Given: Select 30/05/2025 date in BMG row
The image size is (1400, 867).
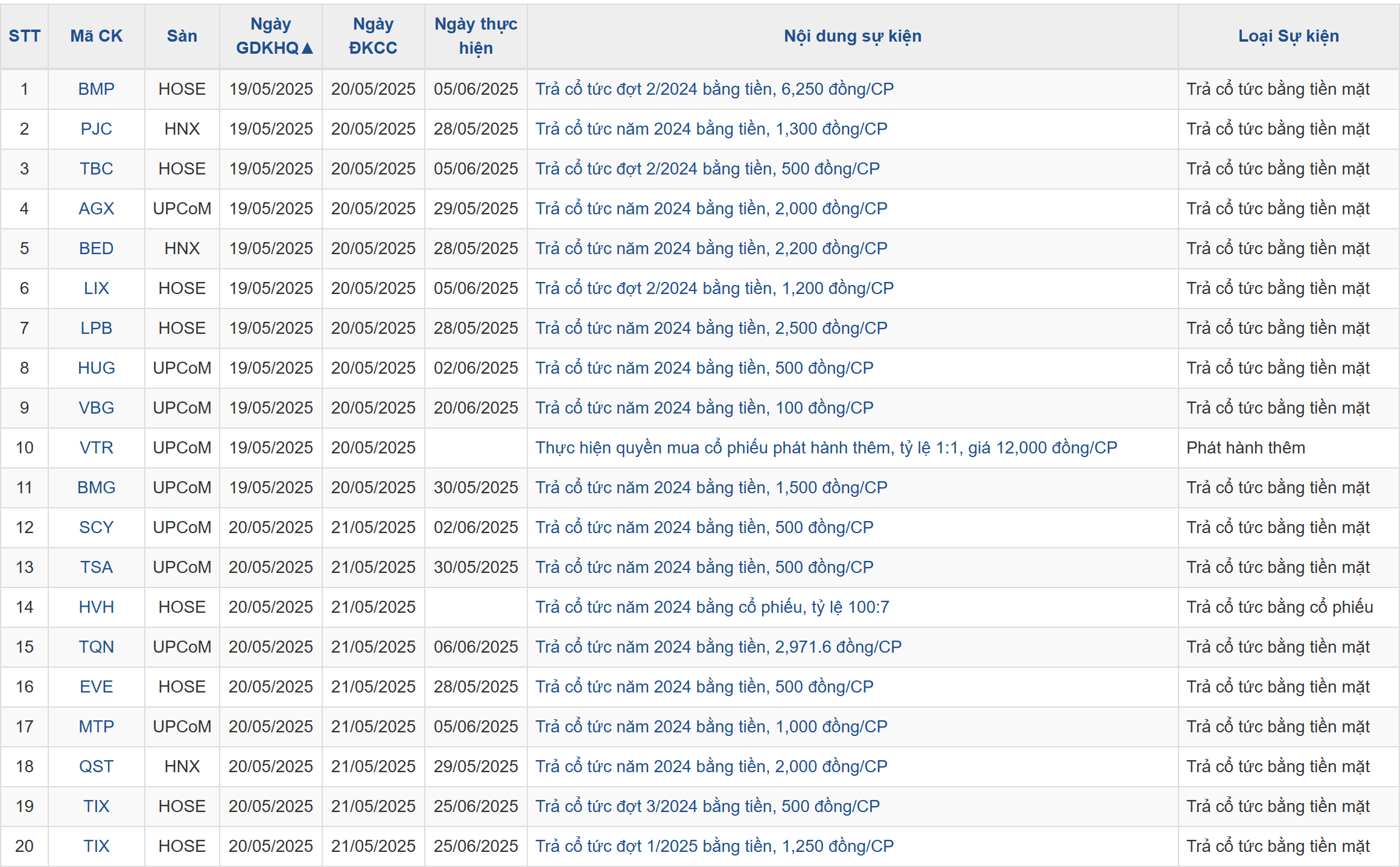Looking at the screenshot, I should 476,487.
